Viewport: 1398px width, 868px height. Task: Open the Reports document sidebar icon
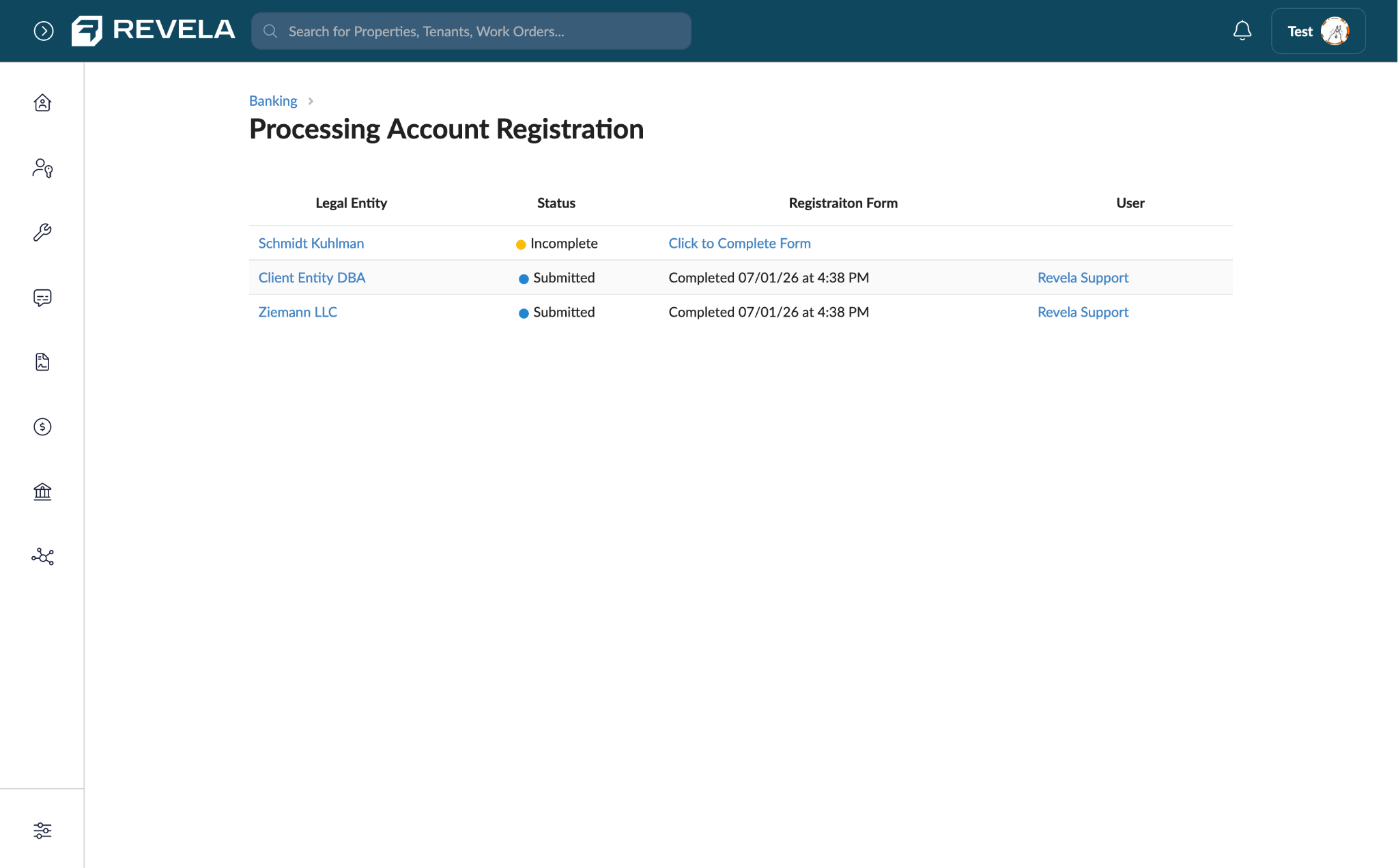point(42,362)
